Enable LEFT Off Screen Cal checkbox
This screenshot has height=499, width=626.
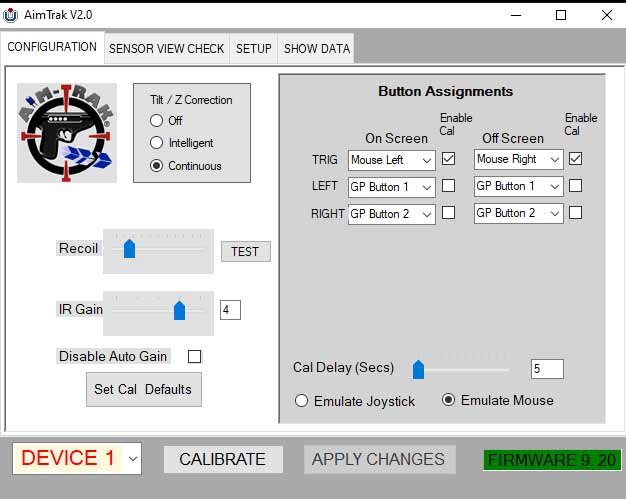coord(575,186)
